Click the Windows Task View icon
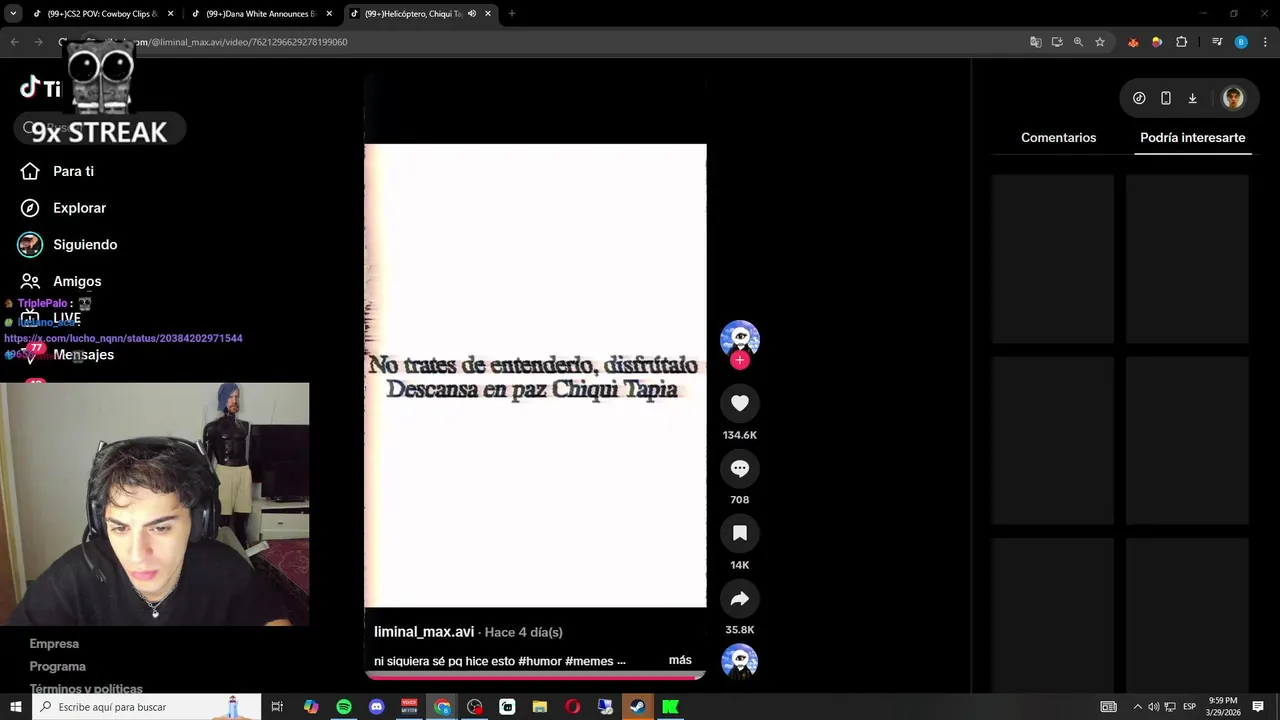 click(x=277, y=707)
